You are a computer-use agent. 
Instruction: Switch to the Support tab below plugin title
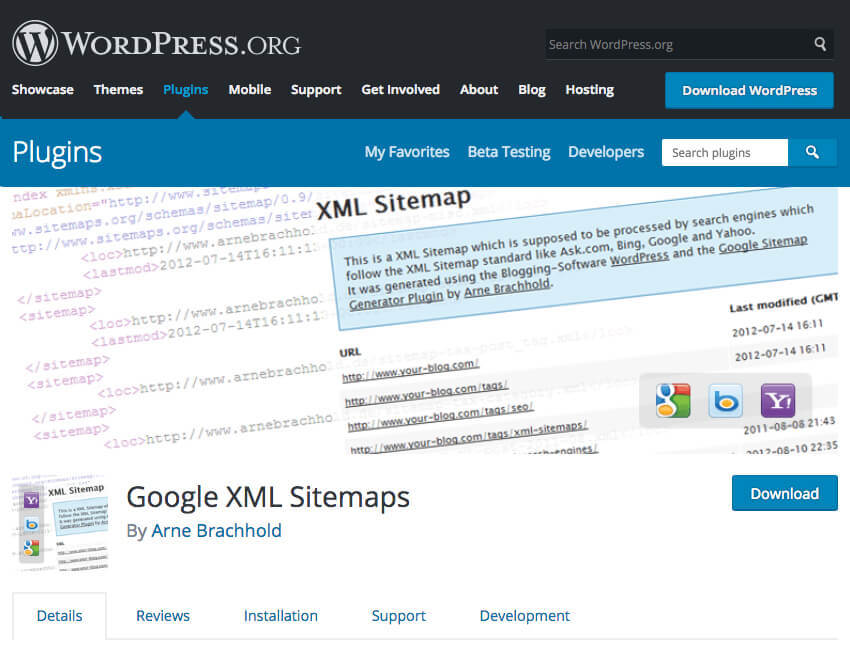tap(398, 616)
